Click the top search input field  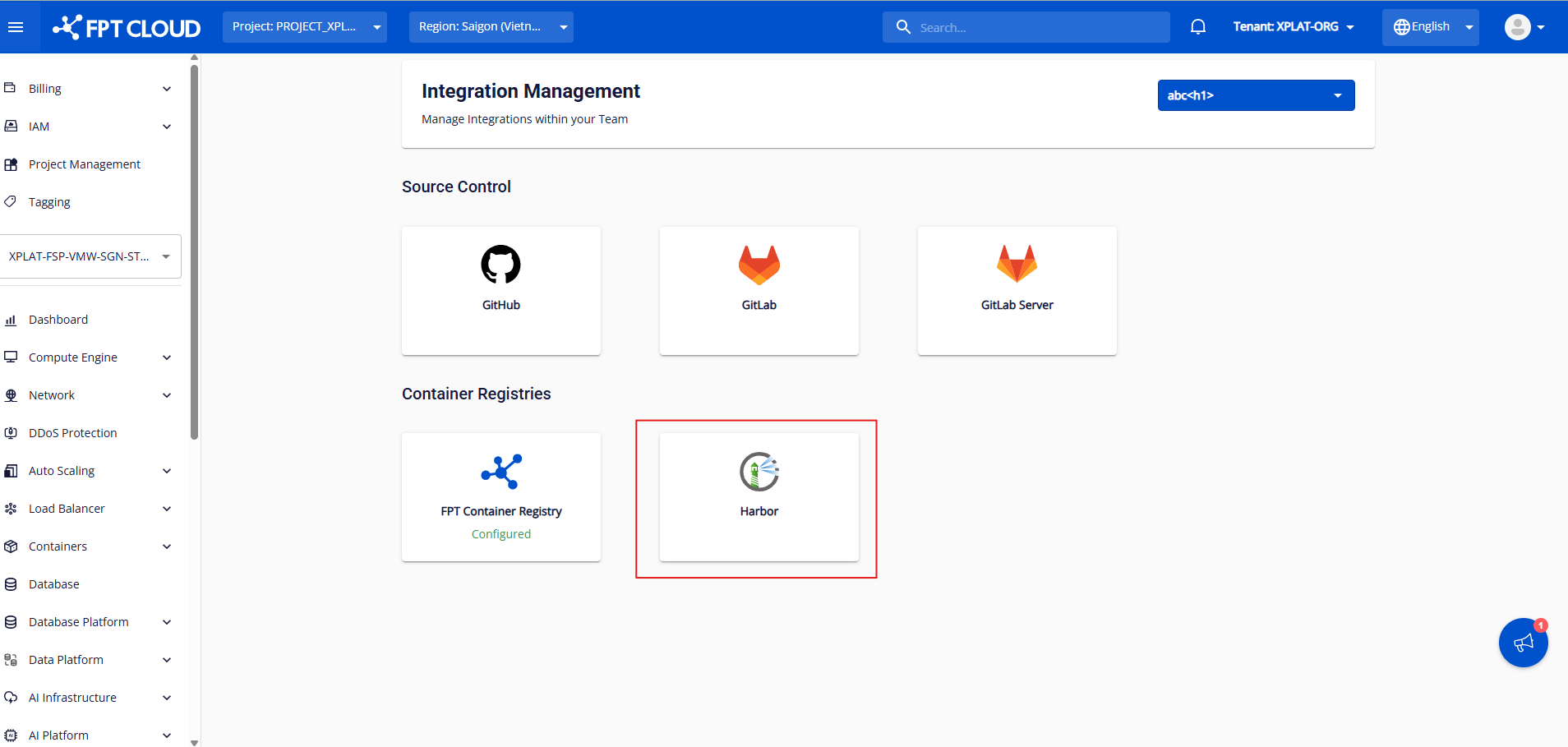(x=1035, y=27)
